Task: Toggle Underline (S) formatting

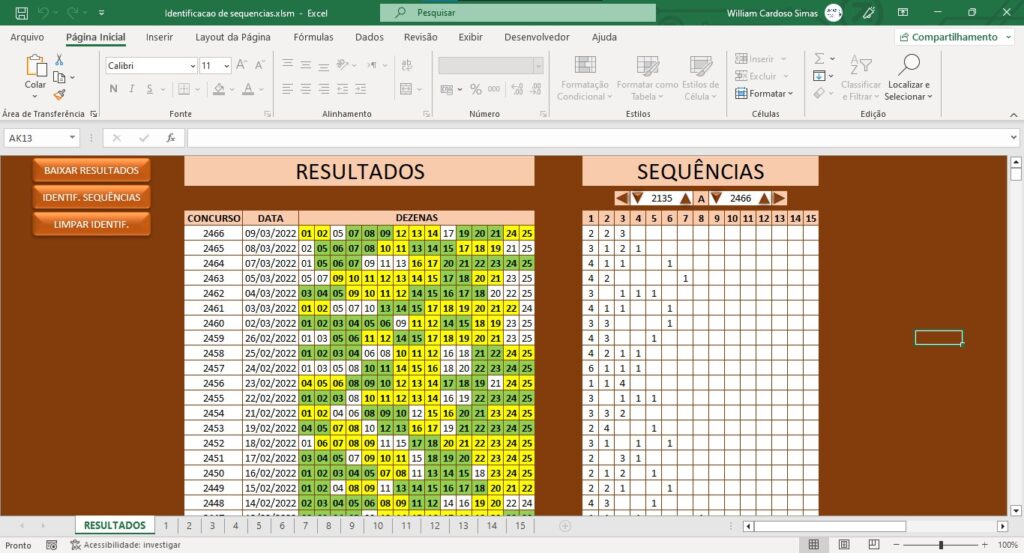Action: click(150, 89)
